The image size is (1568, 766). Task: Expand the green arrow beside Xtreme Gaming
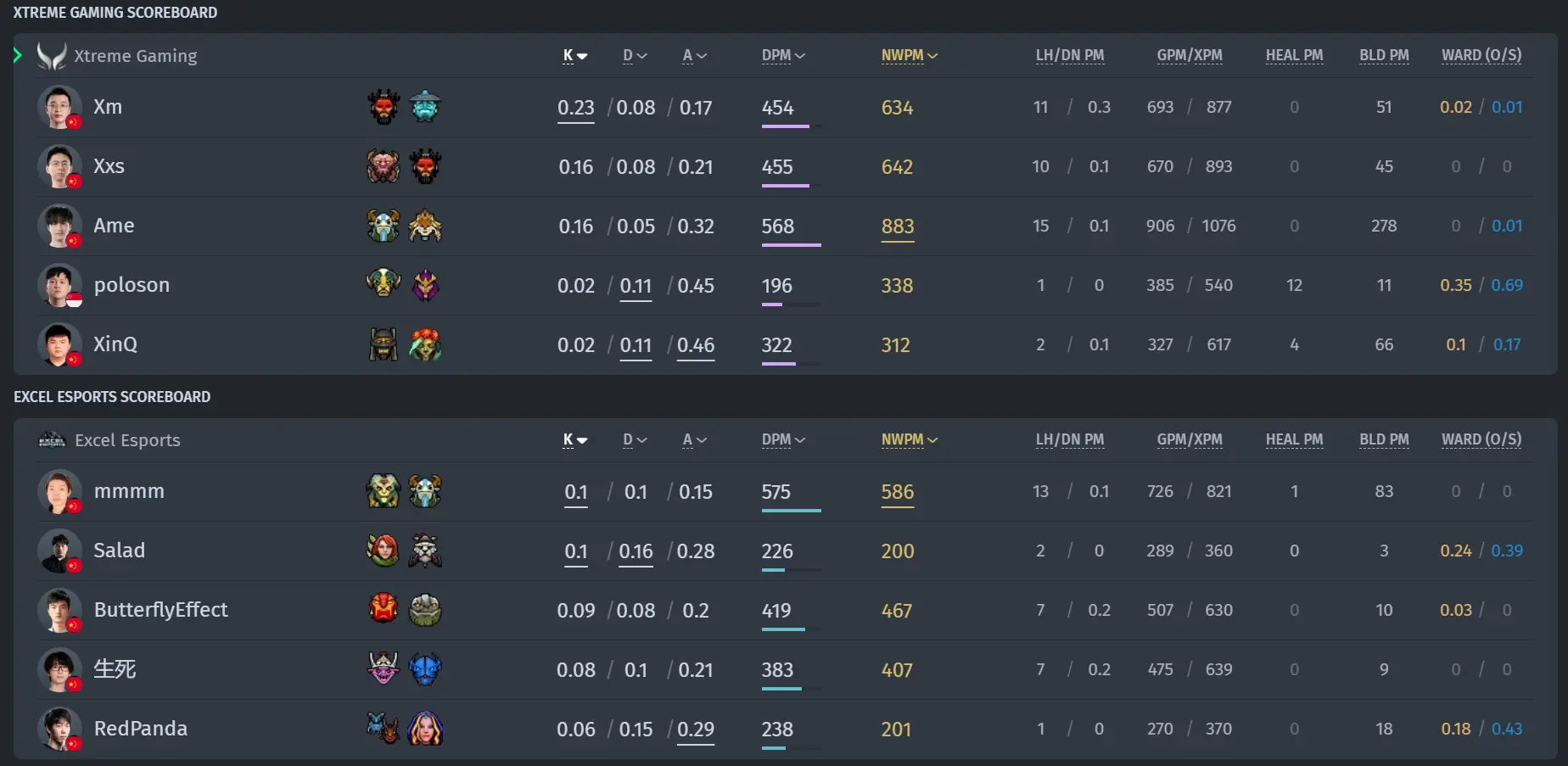(x=18, y=56)
